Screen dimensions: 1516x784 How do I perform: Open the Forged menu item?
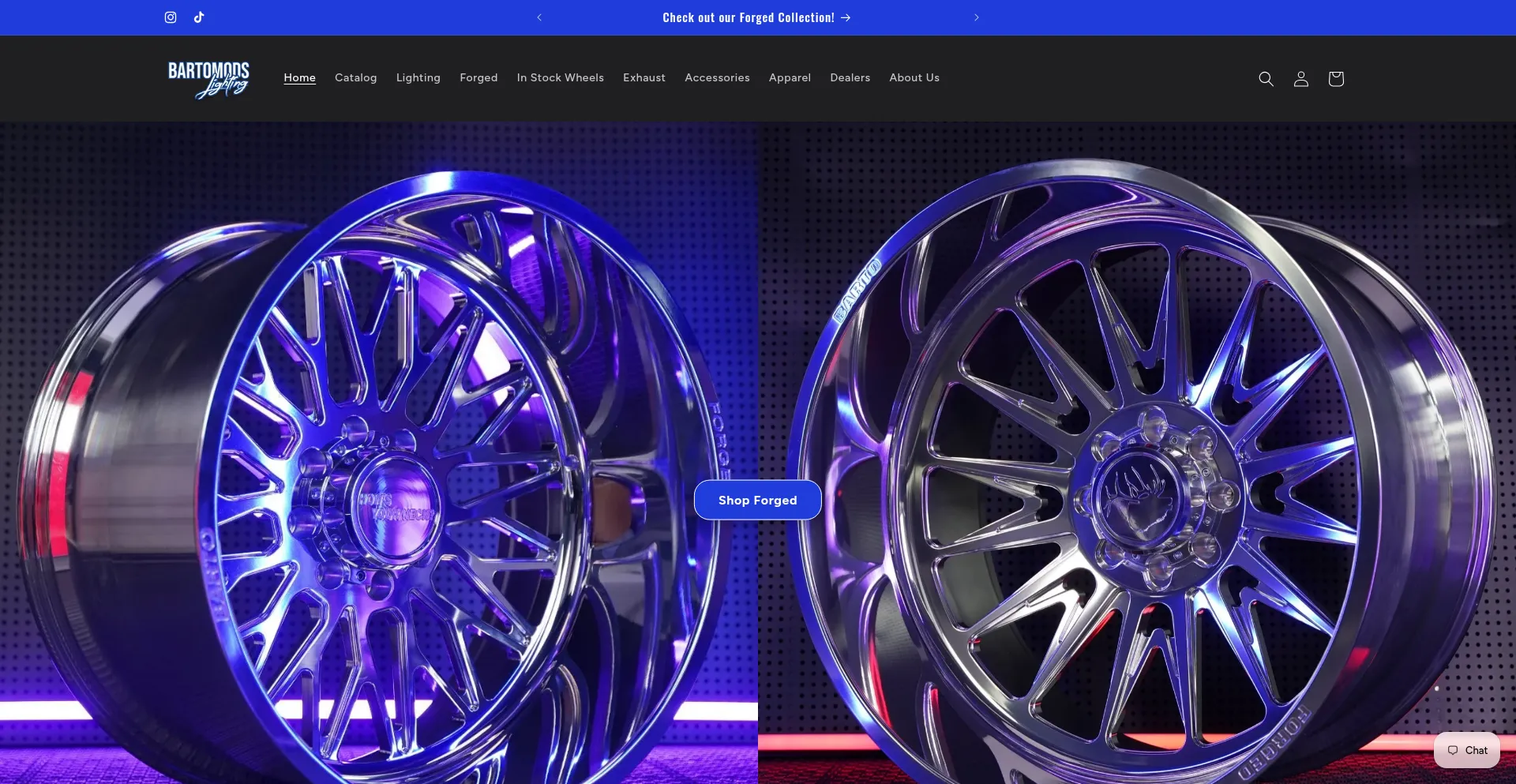click(x=478, y=77)
